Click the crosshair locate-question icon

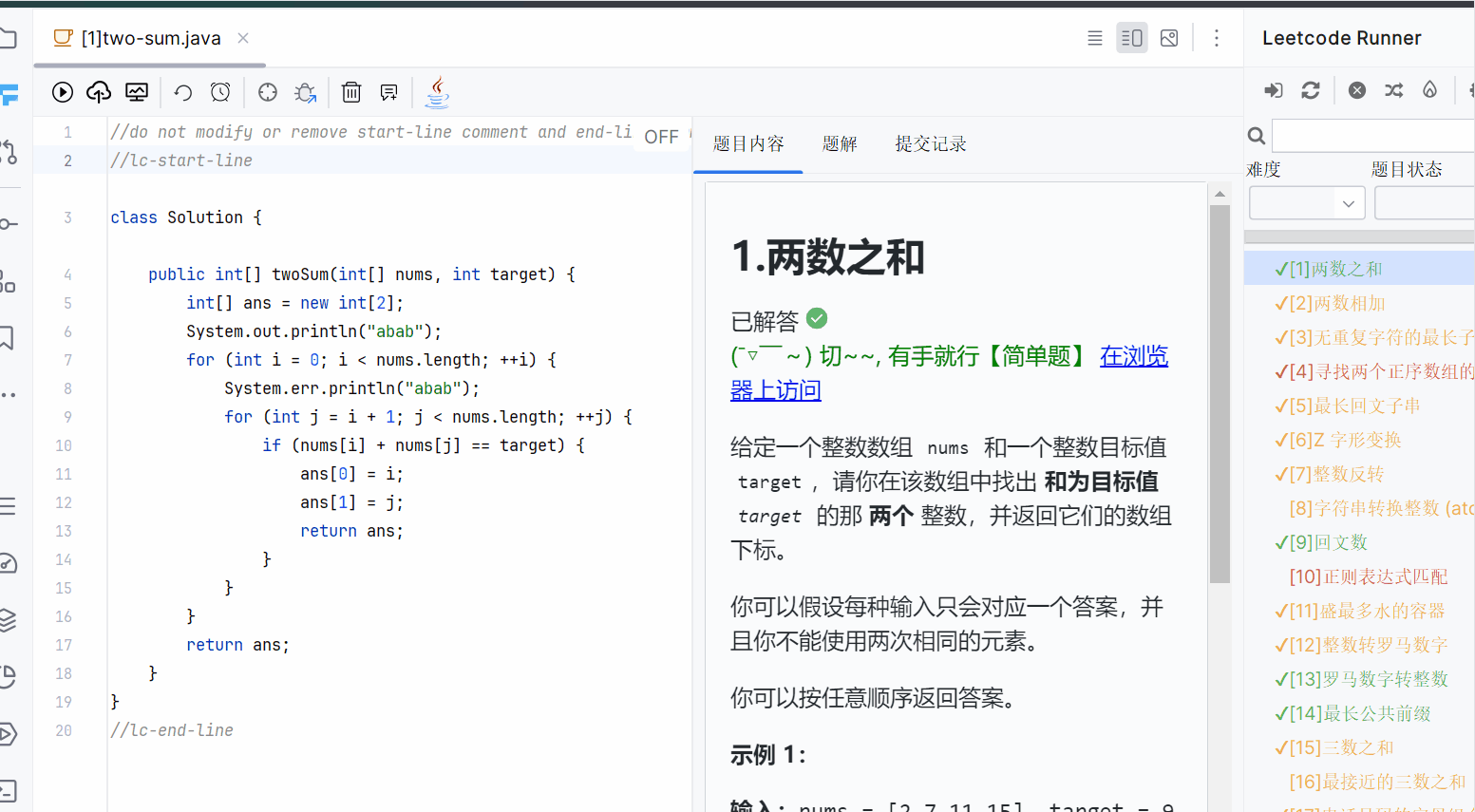point(268,92)
